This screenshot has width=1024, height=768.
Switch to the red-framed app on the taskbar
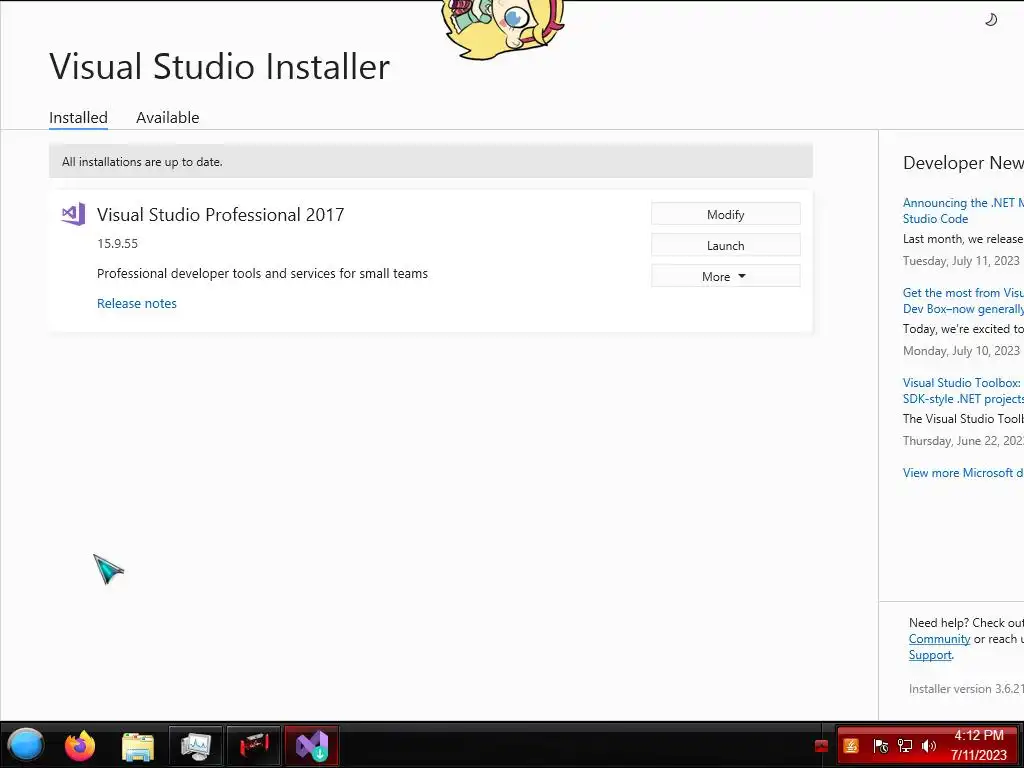pyautogui.click(x=253, y=746)
